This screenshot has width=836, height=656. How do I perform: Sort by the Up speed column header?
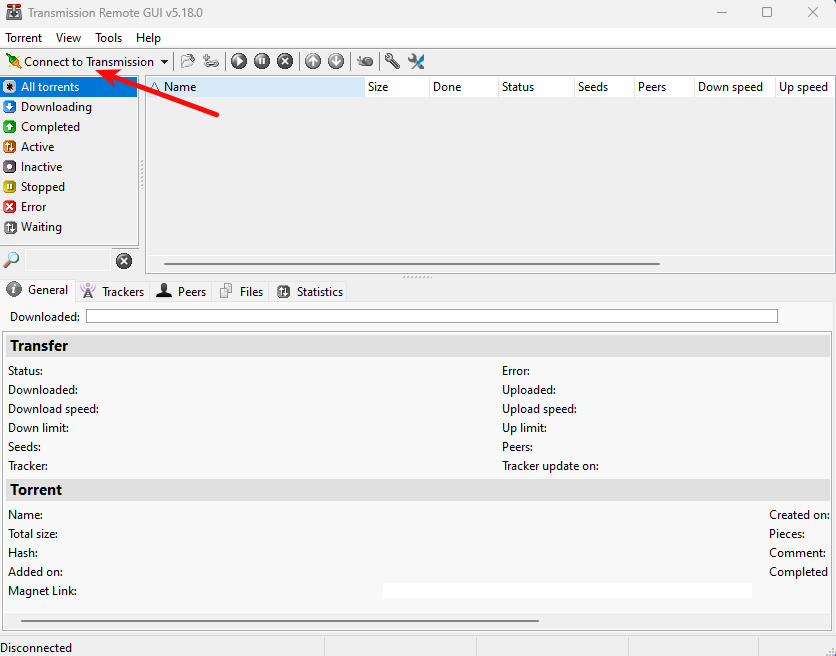click(x=805, y=87)
